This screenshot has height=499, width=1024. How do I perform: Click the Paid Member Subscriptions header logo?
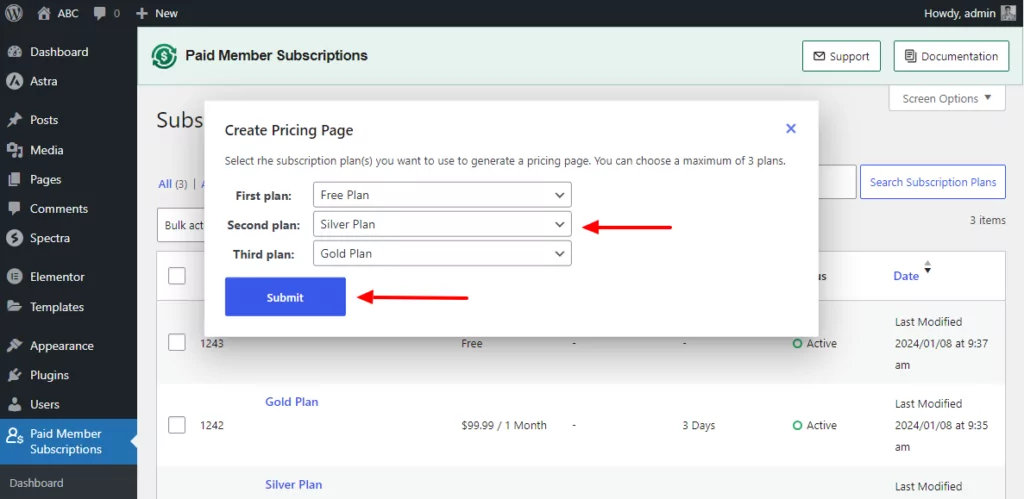pyautogui.click(x=164, y=56)
